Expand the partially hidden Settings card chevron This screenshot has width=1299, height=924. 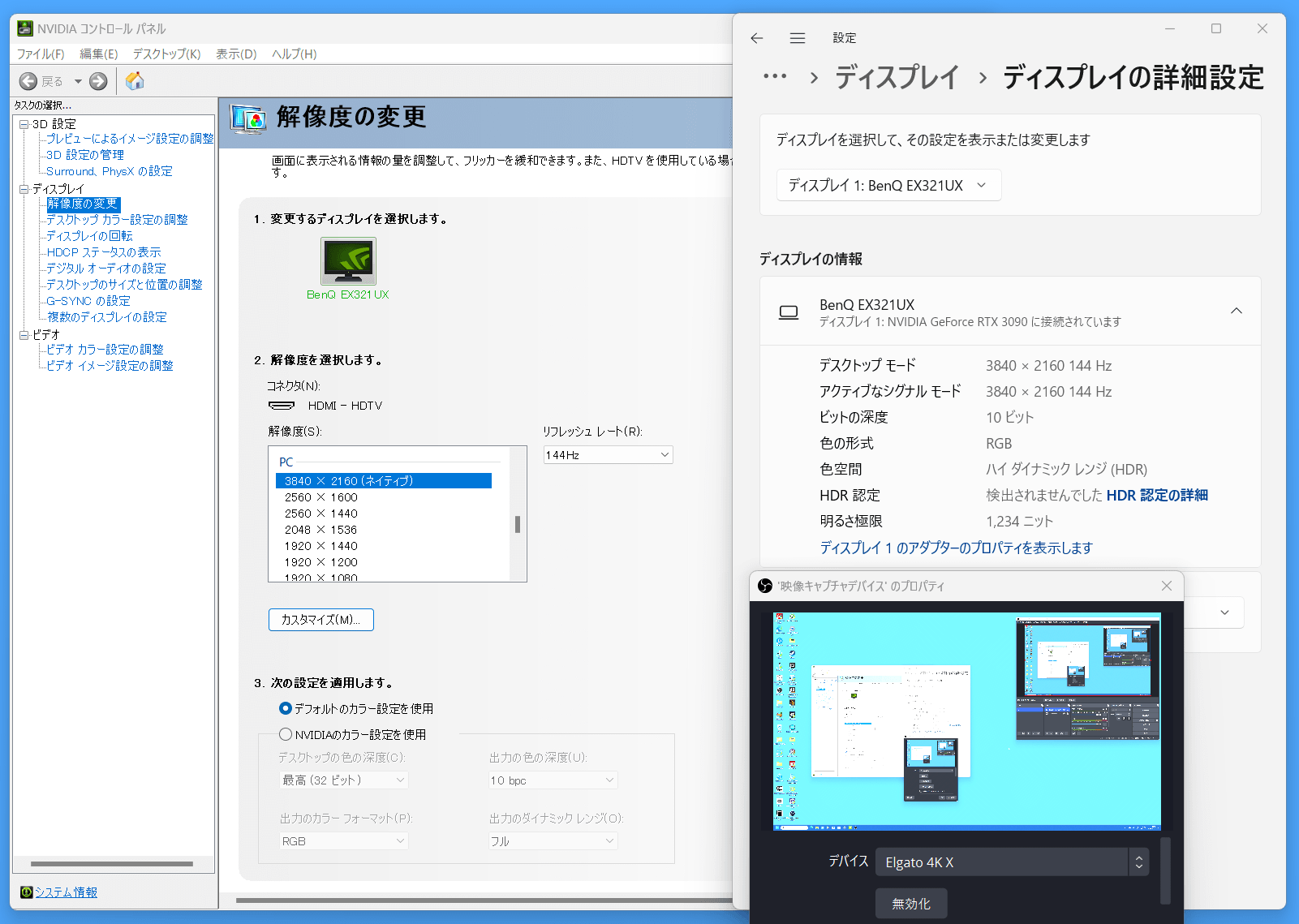click(x=1224, y=612)
